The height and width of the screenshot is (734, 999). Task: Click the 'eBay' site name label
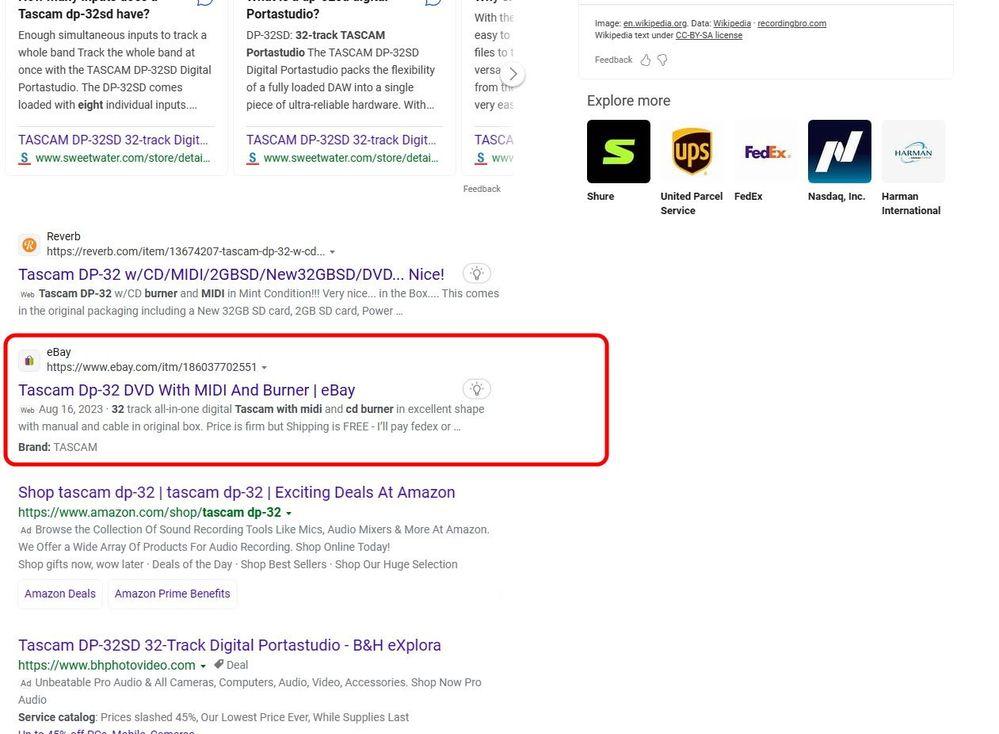(59, 352)
